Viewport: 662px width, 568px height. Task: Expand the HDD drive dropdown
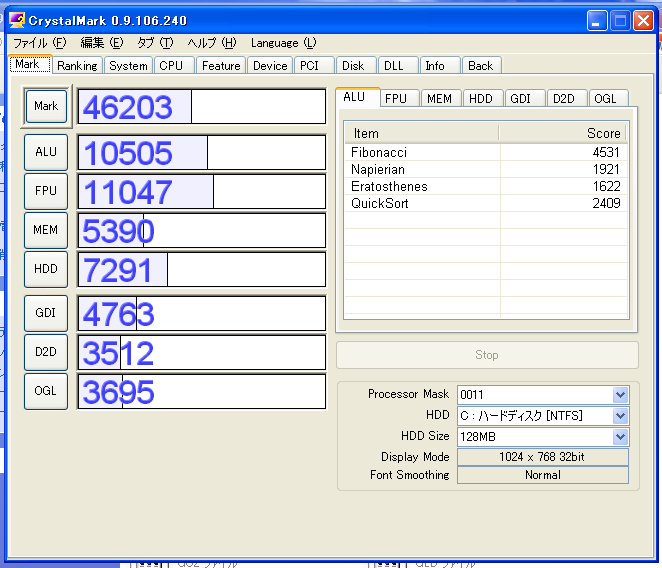tap(620, 416)
